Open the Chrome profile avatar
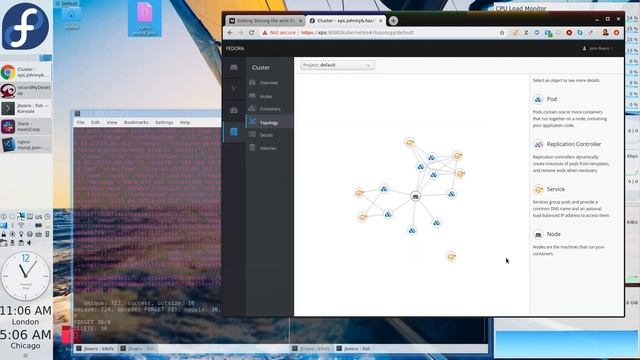 pos(606,33)
